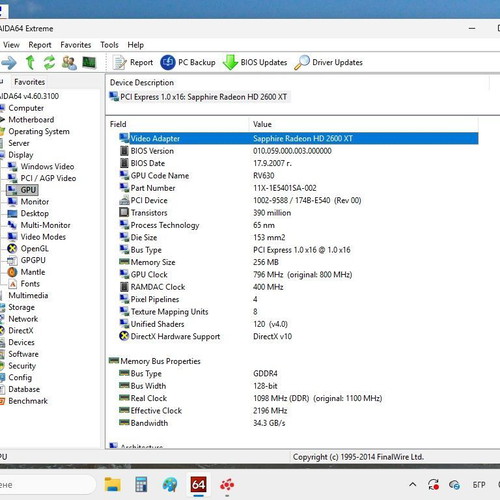Screen dimensions: 500x500
Task: Open Calculator from the taskbar
Action: (141, 484)
